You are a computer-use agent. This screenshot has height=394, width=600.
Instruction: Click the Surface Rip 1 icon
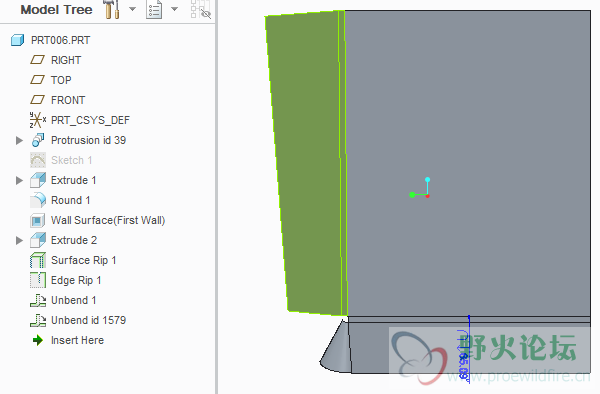(x=38, y=260)
